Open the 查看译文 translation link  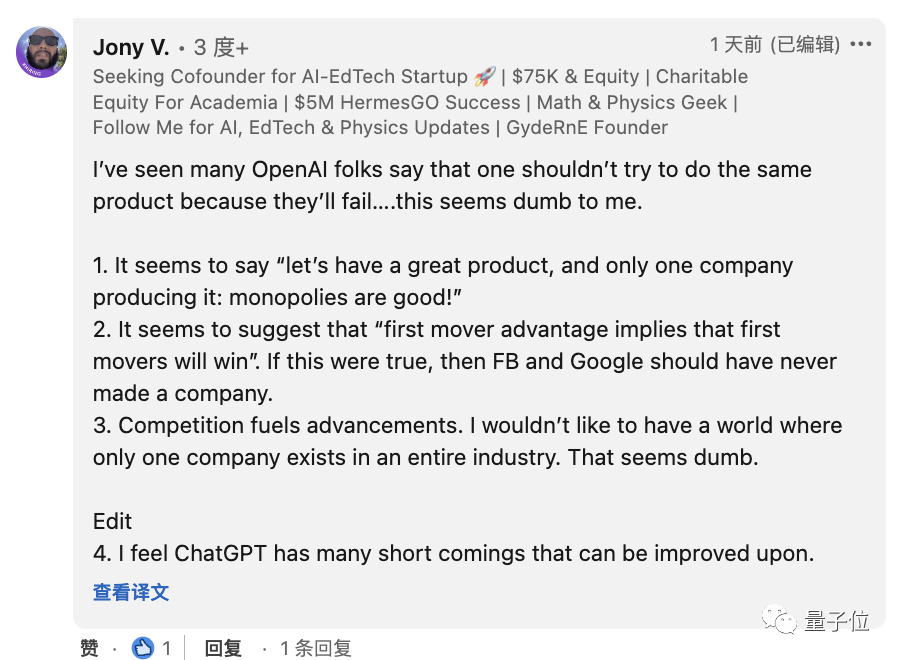coord(130,592)
